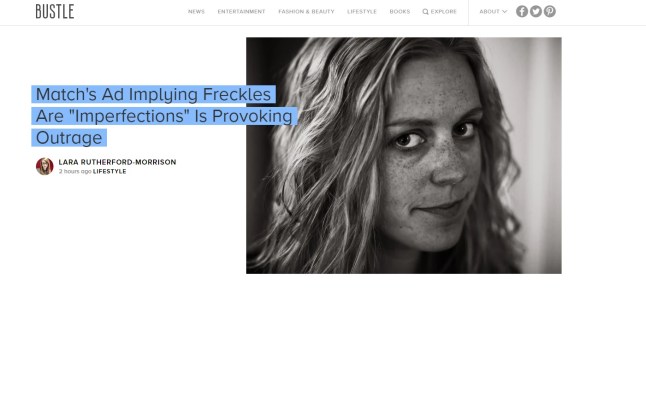Click the chevron next to About
The width and height of the screenshot is (646, 408).
click(504, 12)
